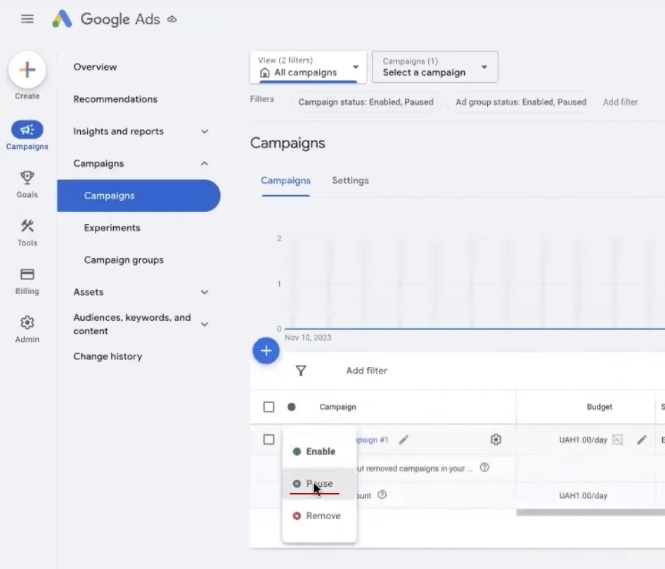The image size is (665, 569).
Task: Check the Campaign #1 row checkbox
Action: [x=268, y=439]
